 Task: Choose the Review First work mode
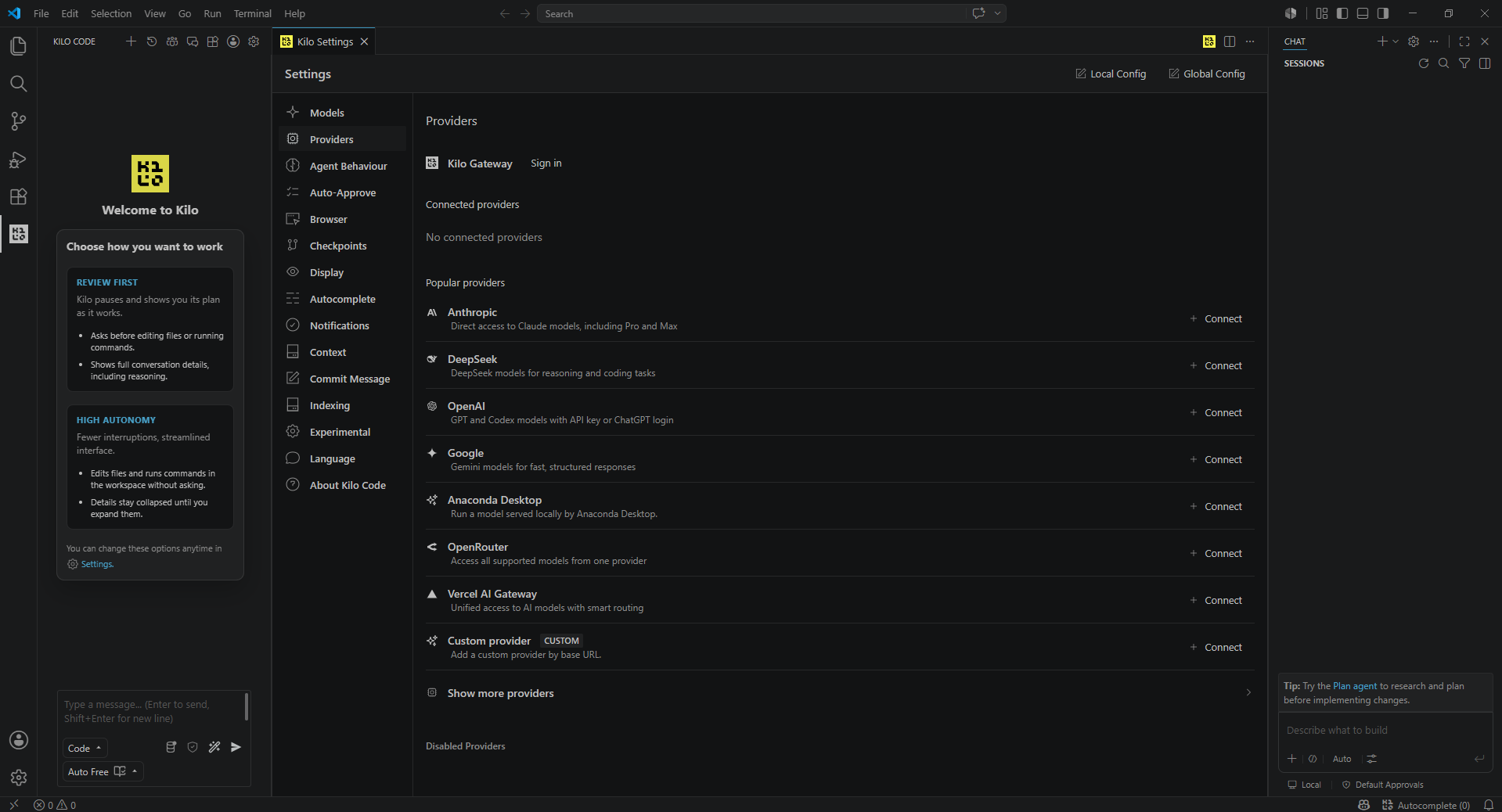point(150,329)
